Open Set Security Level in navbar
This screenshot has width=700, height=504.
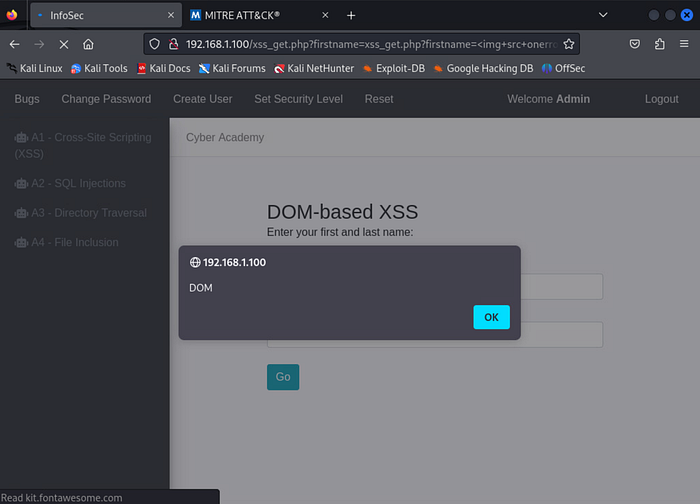pyautogui.click(x=299, y=99)
